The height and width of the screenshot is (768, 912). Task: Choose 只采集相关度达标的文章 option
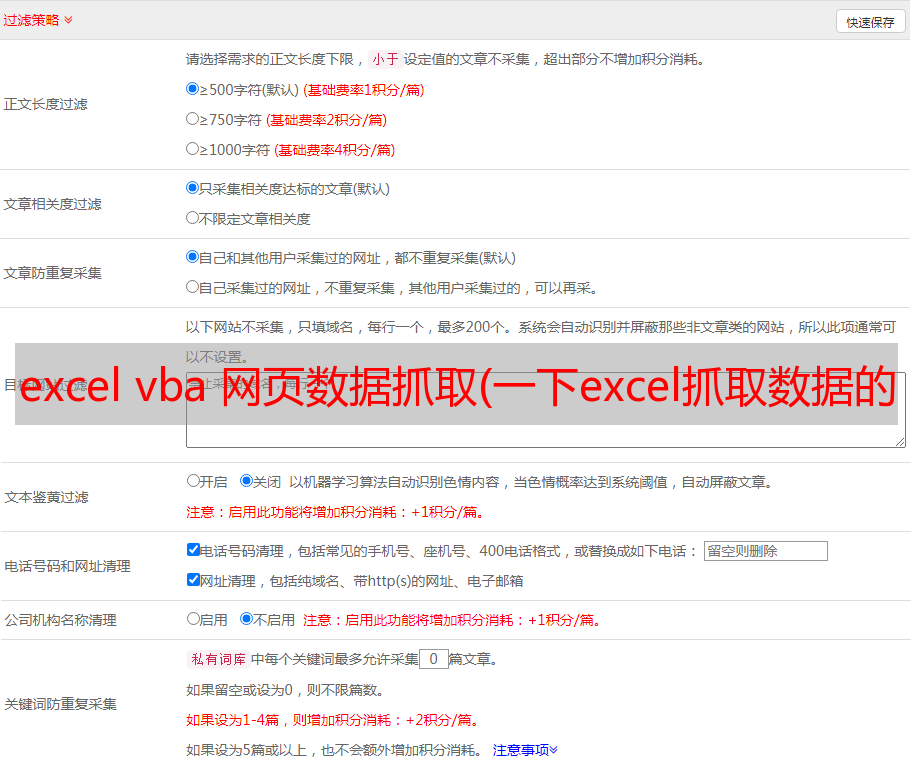point(192,187)
